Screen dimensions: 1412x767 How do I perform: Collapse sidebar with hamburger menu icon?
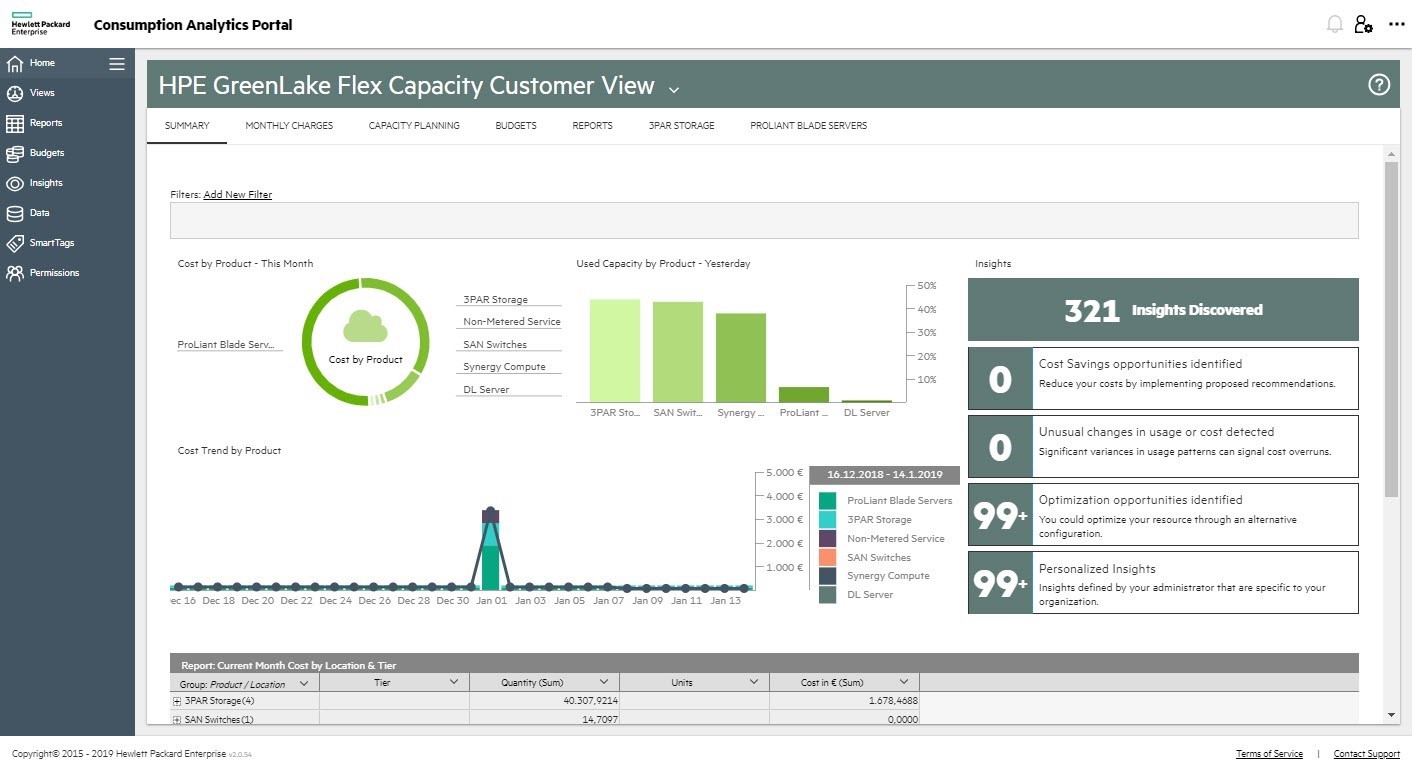117,64
